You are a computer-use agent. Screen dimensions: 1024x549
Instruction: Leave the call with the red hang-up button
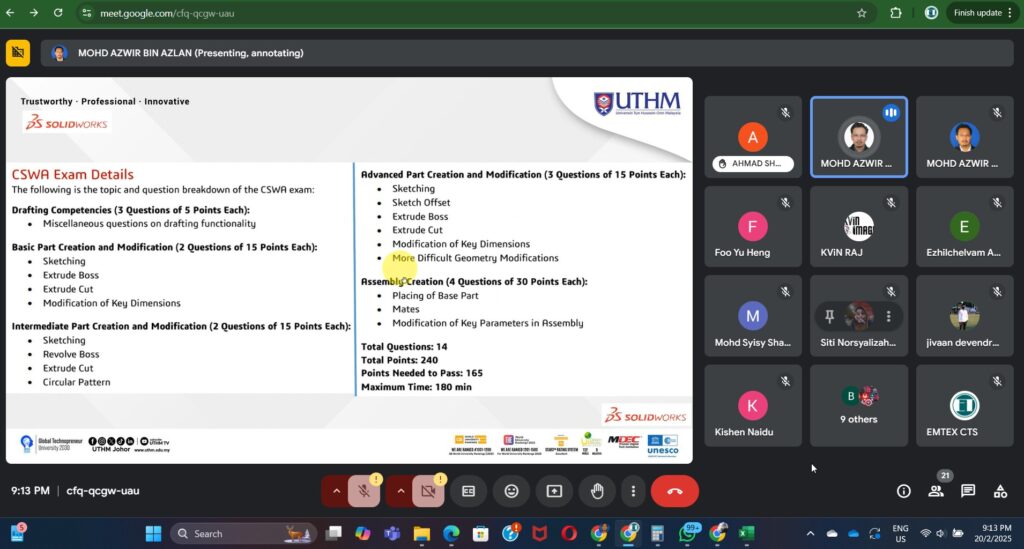click(674, 491)
